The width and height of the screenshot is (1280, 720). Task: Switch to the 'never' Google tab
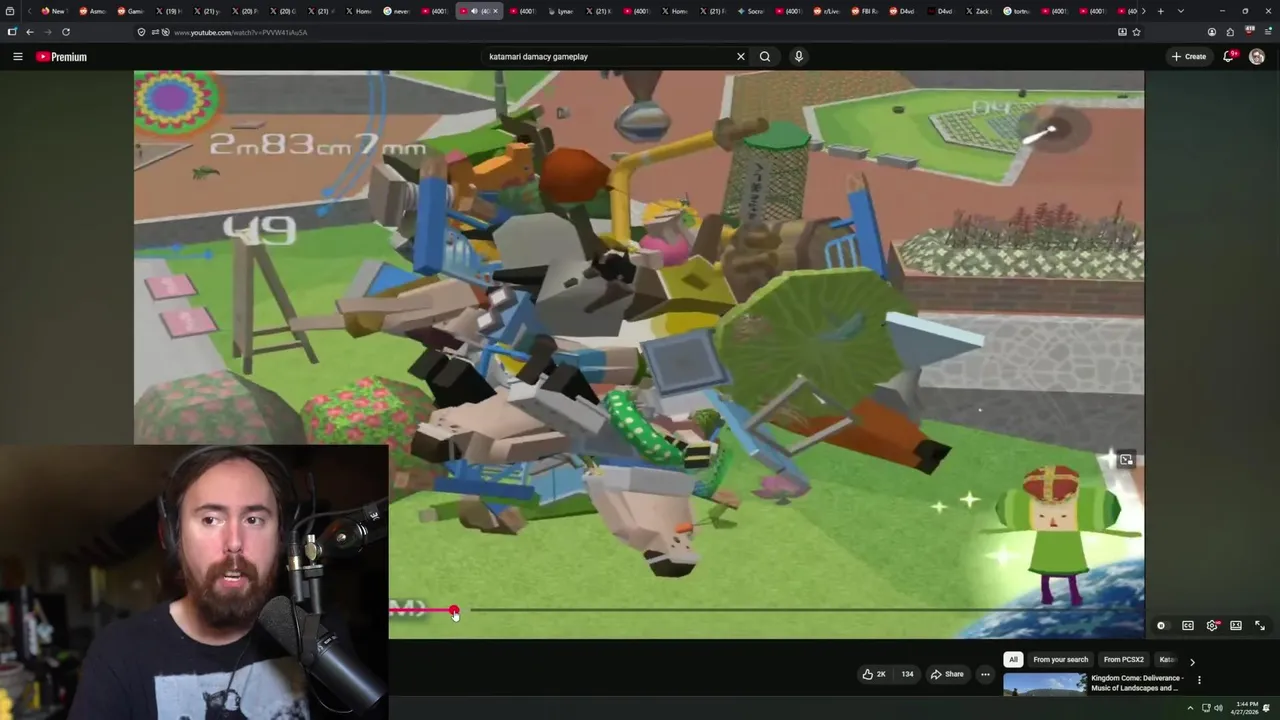click(397, 11)
